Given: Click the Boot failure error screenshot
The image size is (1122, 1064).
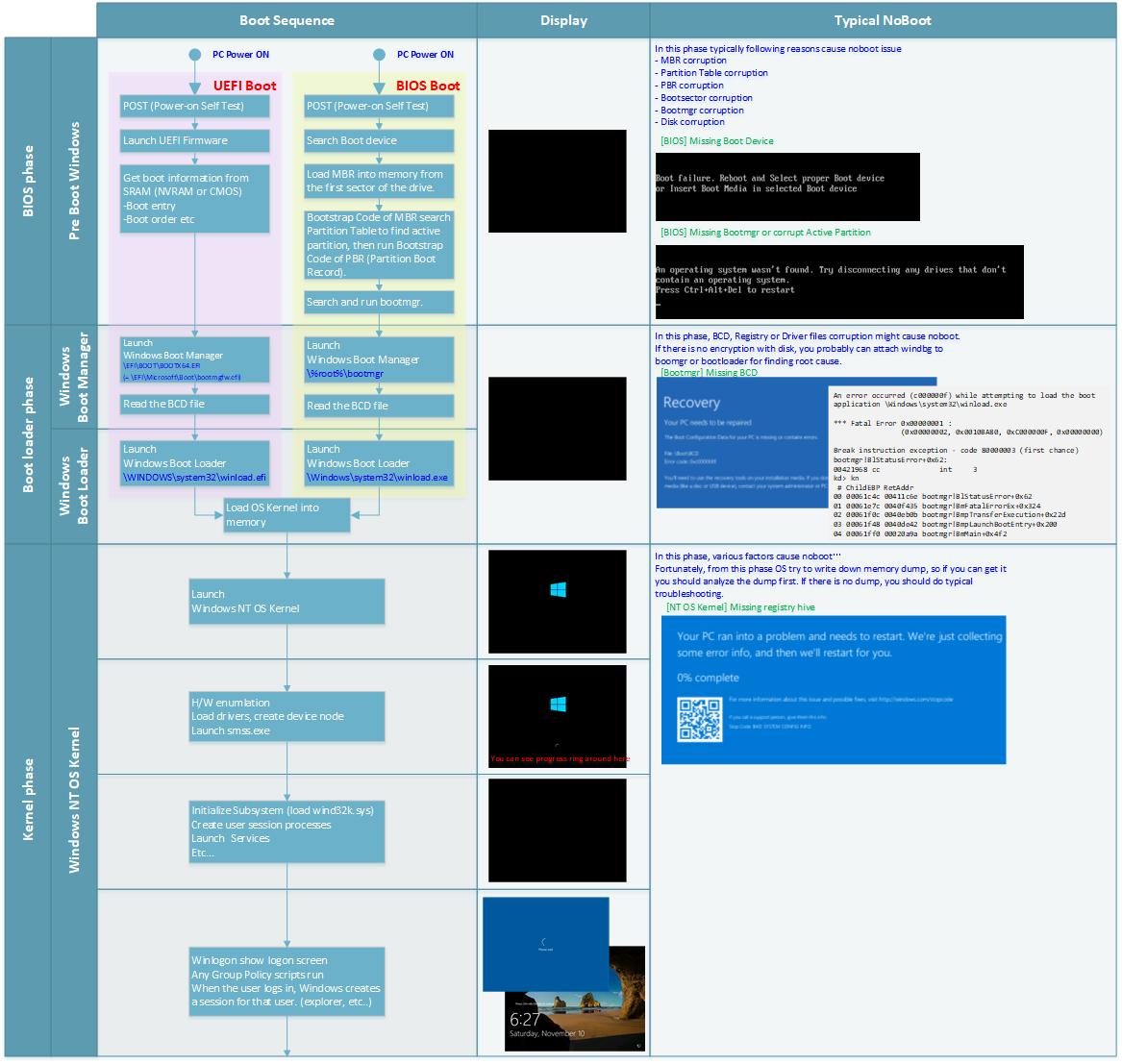Looking at the screenshot, I should (787, 186).
